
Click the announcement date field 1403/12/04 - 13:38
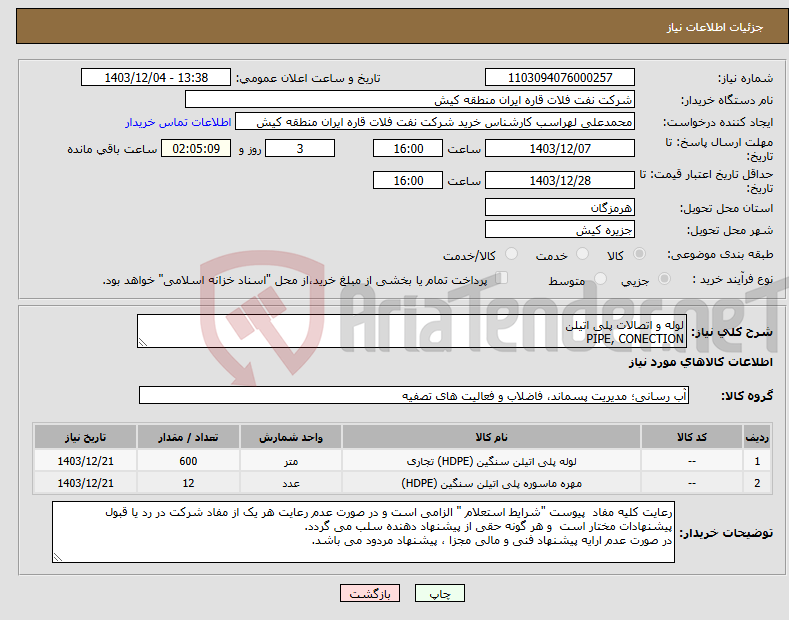tap(156, 78)
